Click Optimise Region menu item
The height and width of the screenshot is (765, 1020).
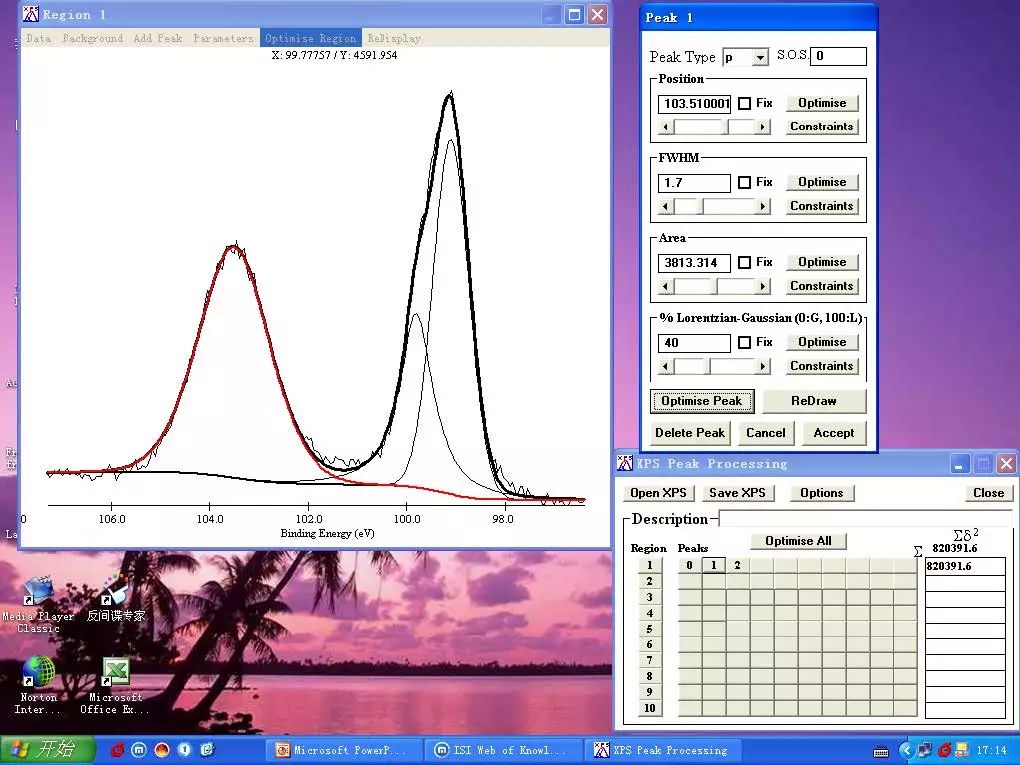(x=310, y=38)
